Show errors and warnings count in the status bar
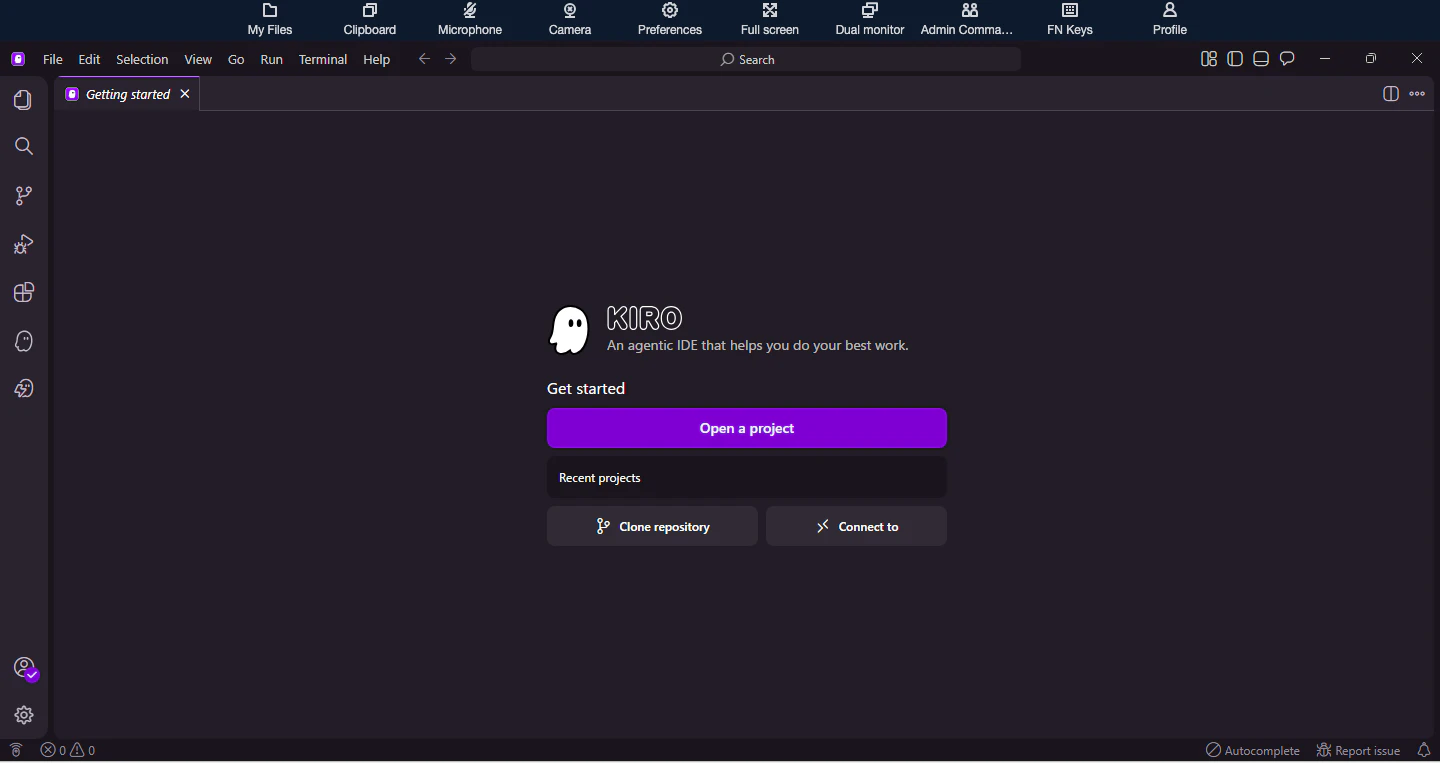 pos(68,750)
